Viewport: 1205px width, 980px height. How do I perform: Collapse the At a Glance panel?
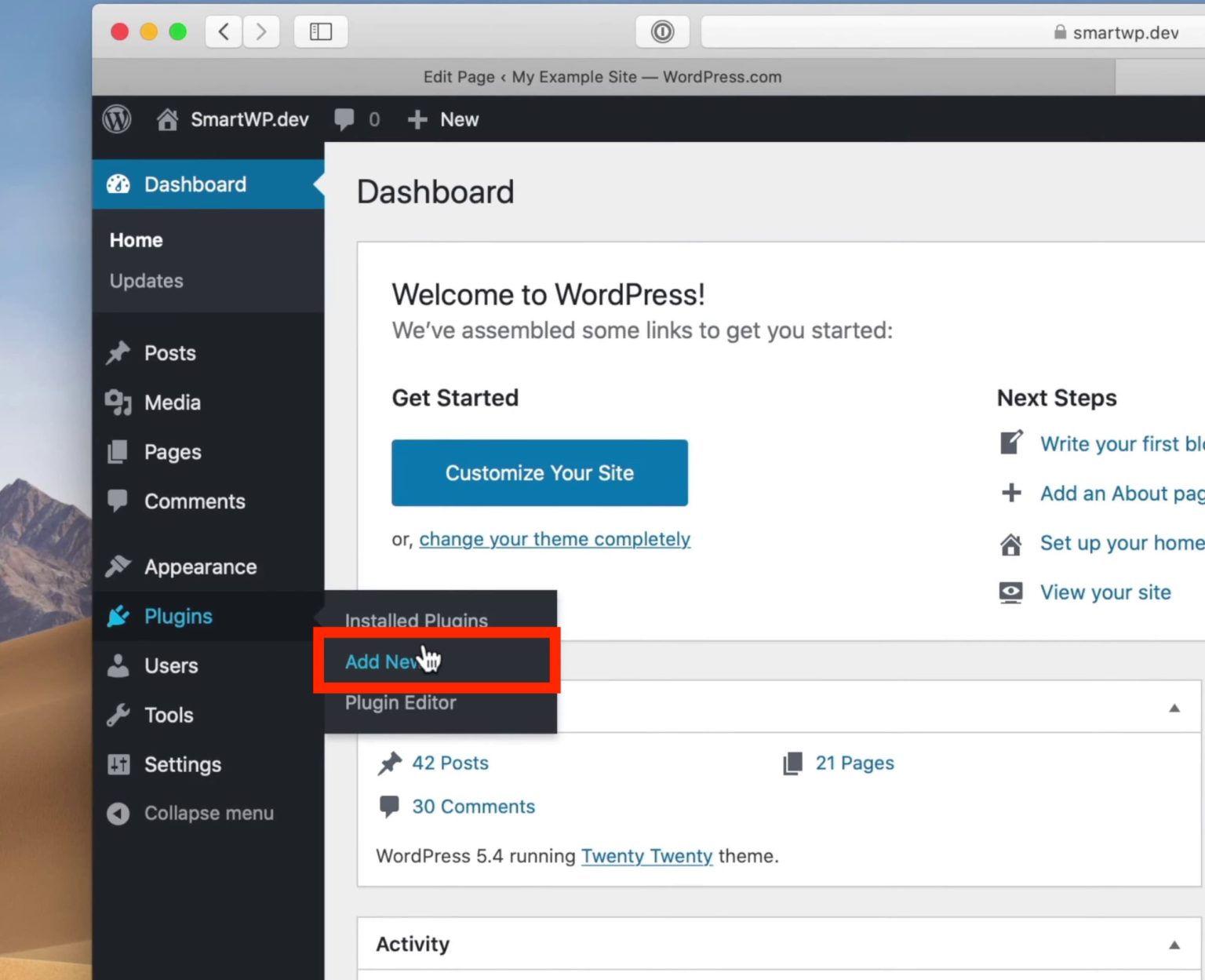(x=1174, y=707)
